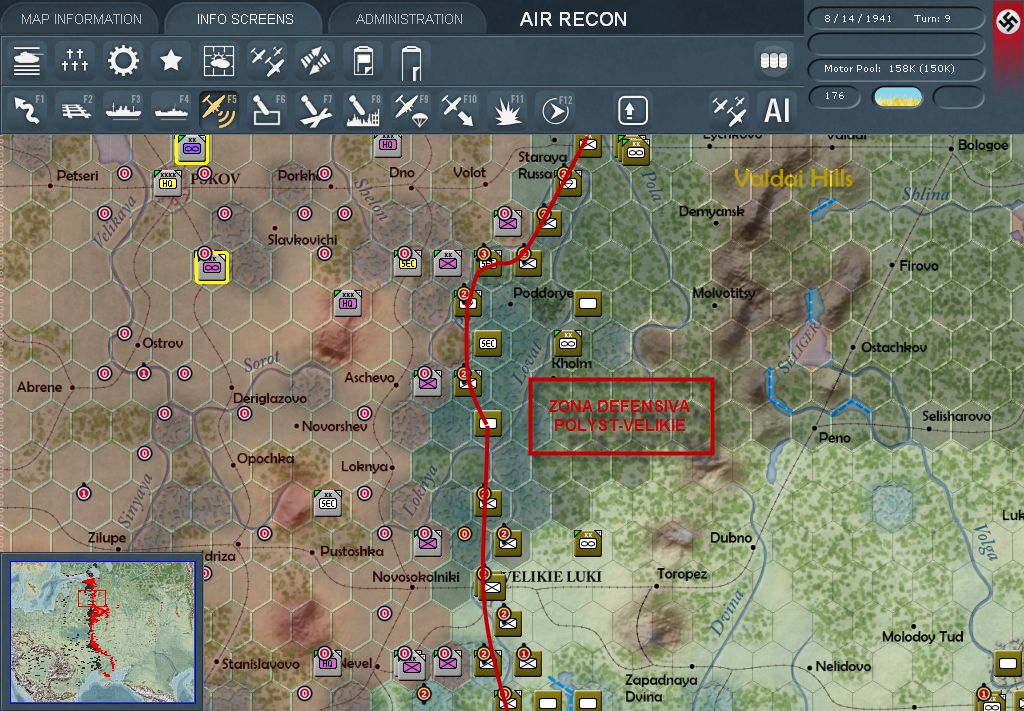Viewport: 1024px width, 711px height.
Task: Click the Opochka town label
Action: [x=265, y=458]
